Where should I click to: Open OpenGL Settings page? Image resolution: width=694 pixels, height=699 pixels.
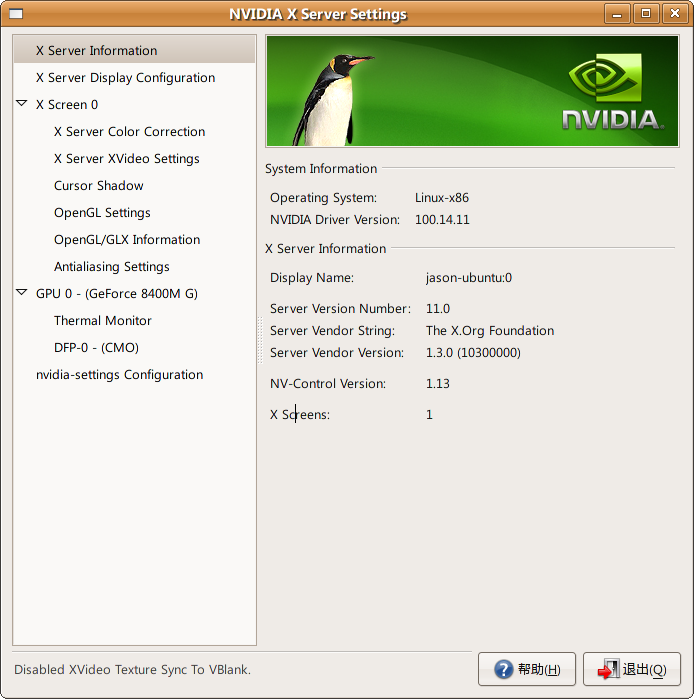click(102, 213)
